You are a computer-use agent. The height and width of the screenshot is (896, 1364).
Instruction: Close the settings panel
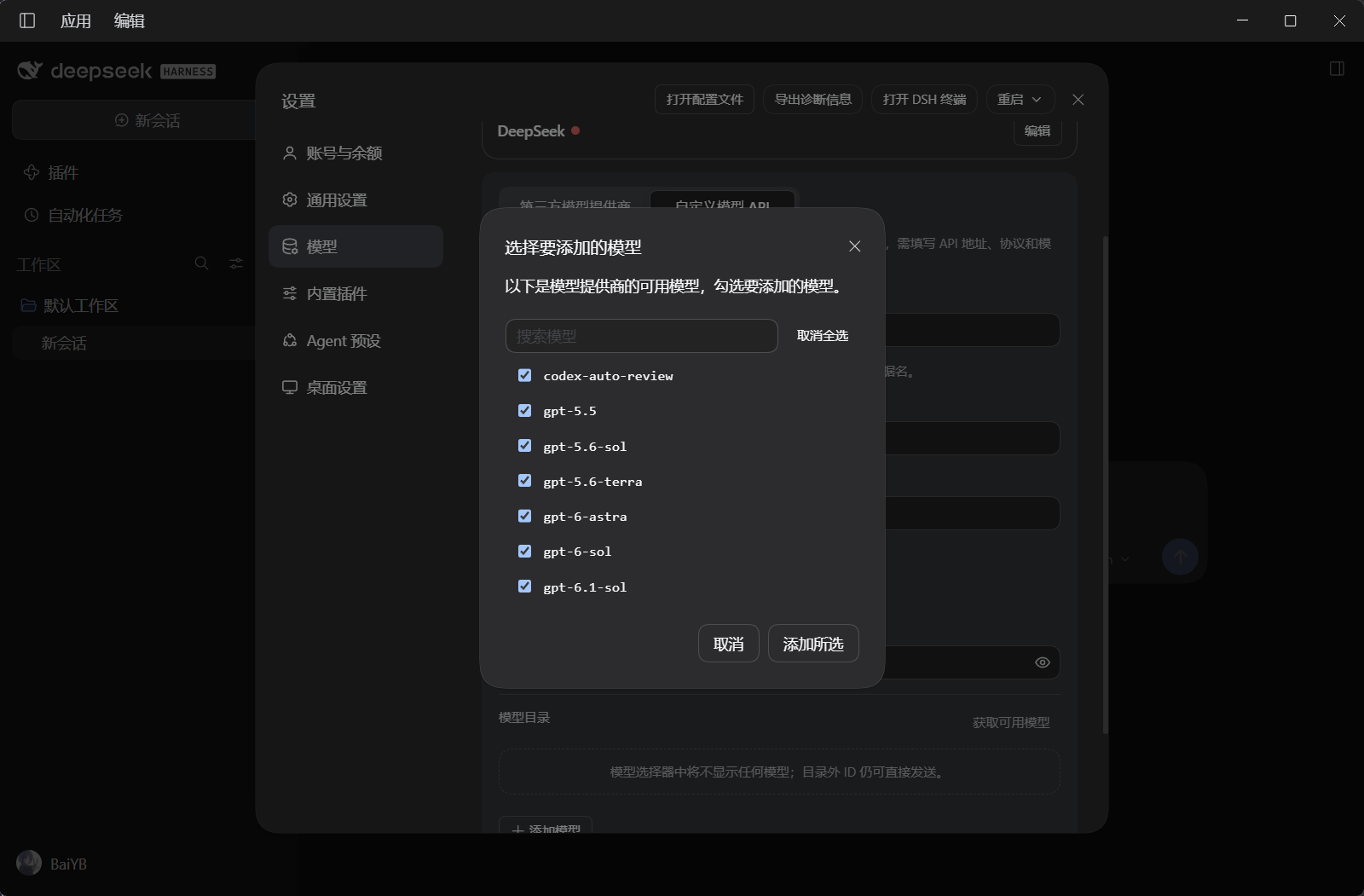[x=1078, y=100]
